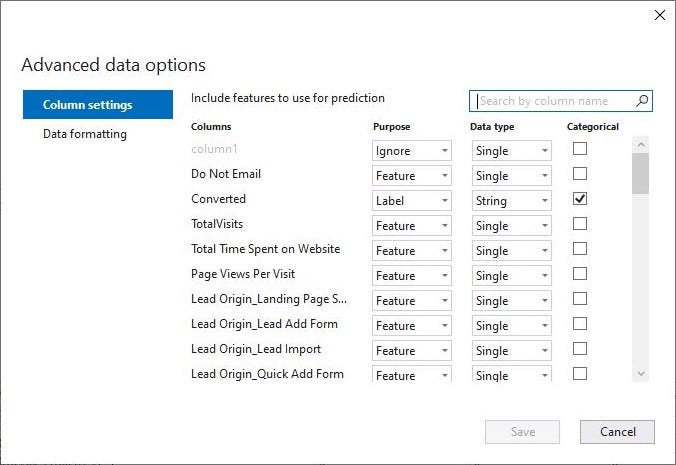Close the Advanced data options dialog
Screen dimensions: 676x465
click(x=659, y=15)
